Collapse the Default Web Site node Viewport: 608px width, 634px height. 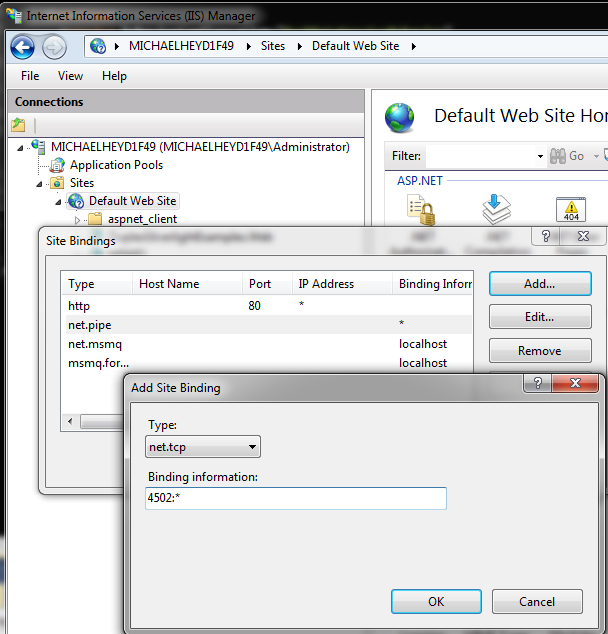coord(58,202)
